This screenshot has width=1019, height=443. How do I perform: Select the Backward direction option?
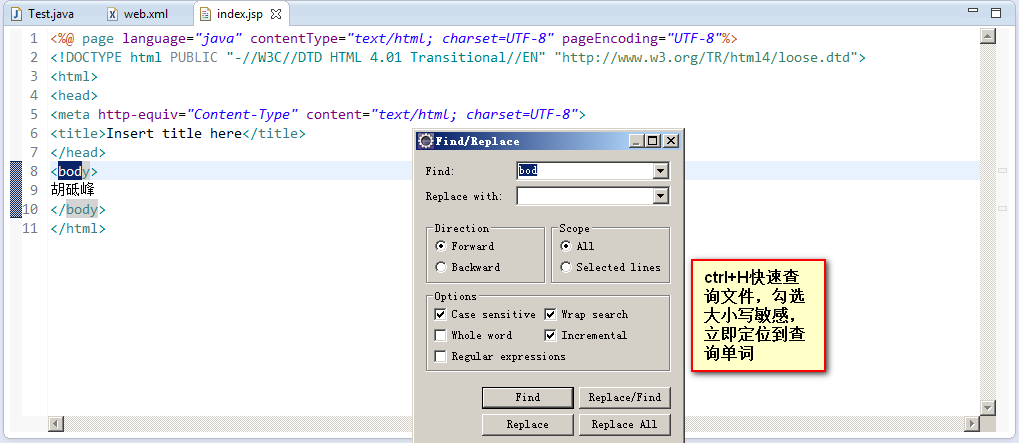pyautogui.click(x=441, y=267)
